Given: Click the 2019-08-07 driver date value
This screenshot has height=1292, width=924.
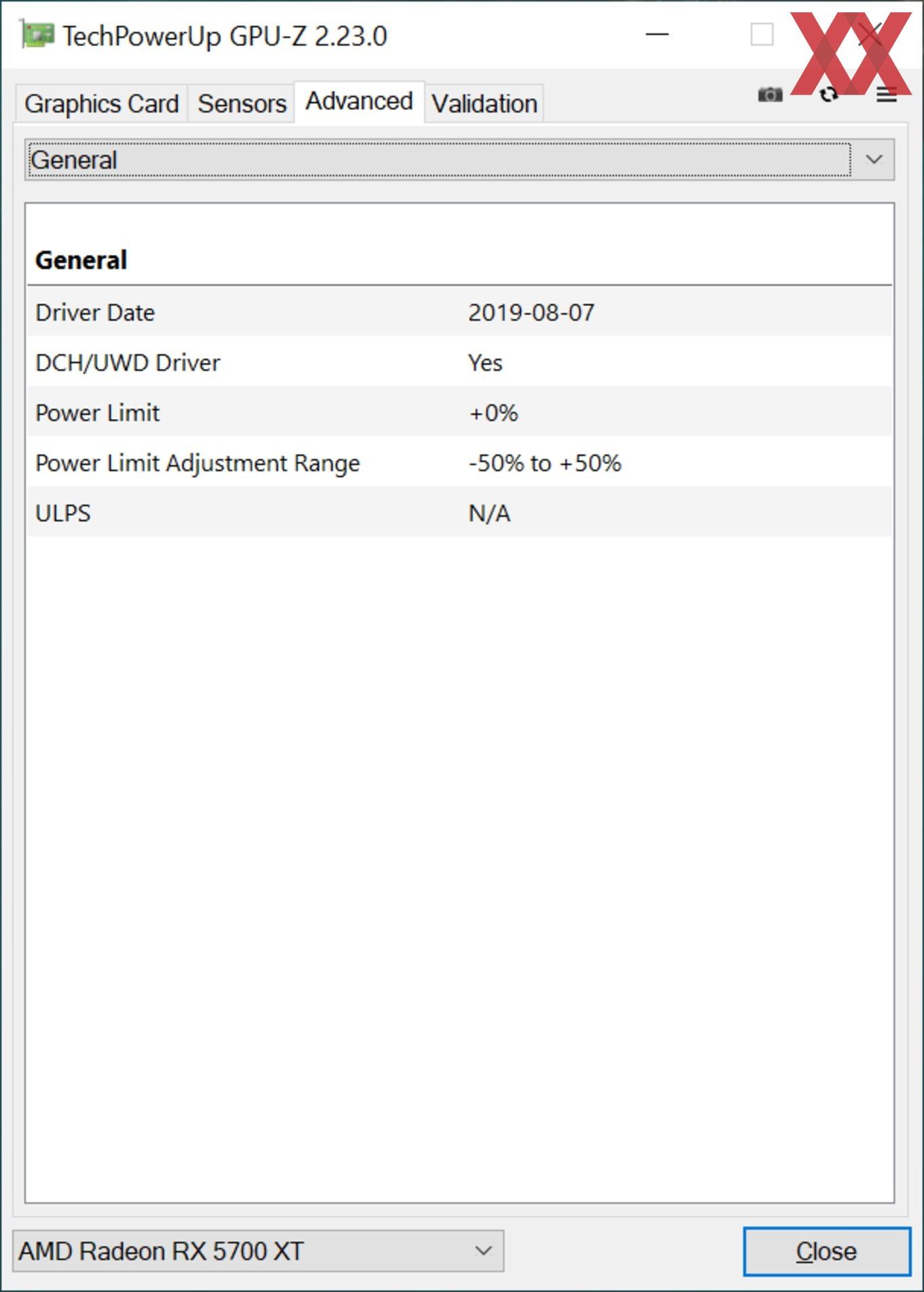Looking at the screenshot, I should 531,313.
